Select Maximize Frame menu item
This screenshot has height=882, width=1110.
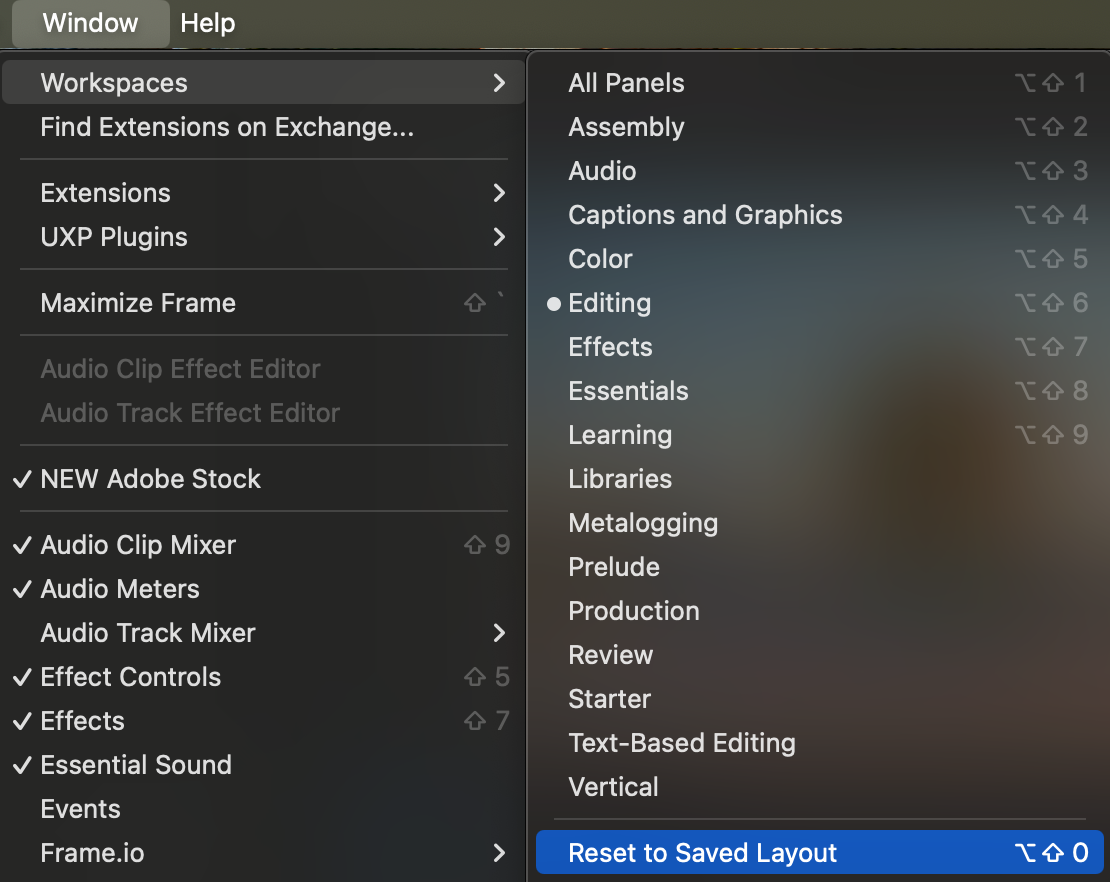(138, 303)
